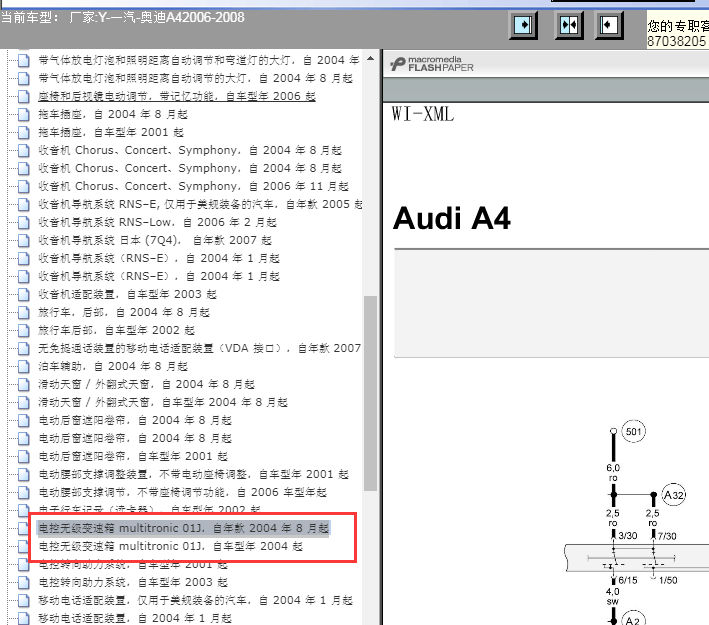Click the scroll-up arrow of the tree list

(371, 58)
